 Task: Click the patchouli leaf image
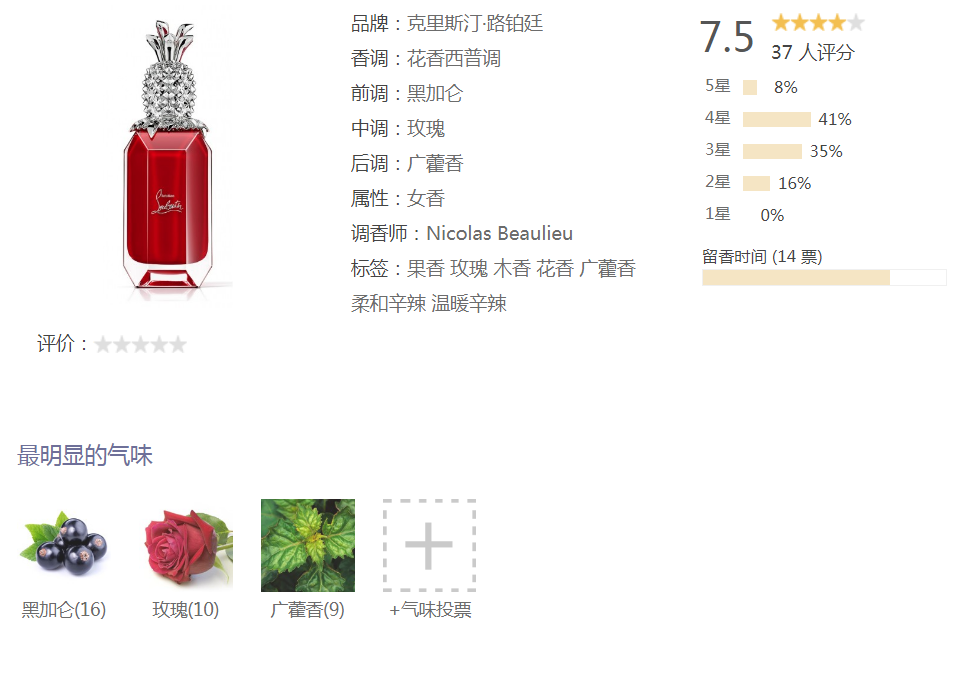(308, 545)
